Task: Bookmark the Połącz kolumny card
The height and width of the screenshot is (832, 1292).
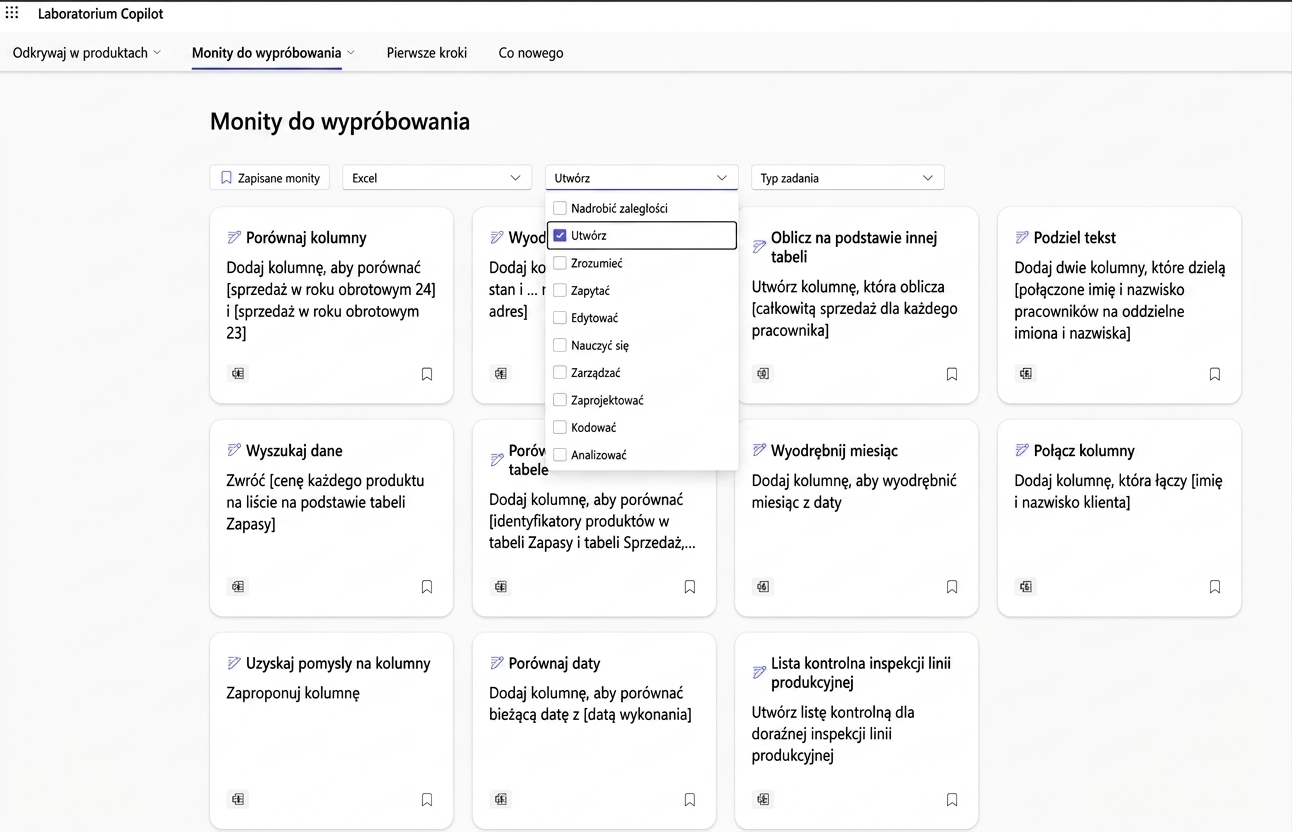Action: 1215,587
